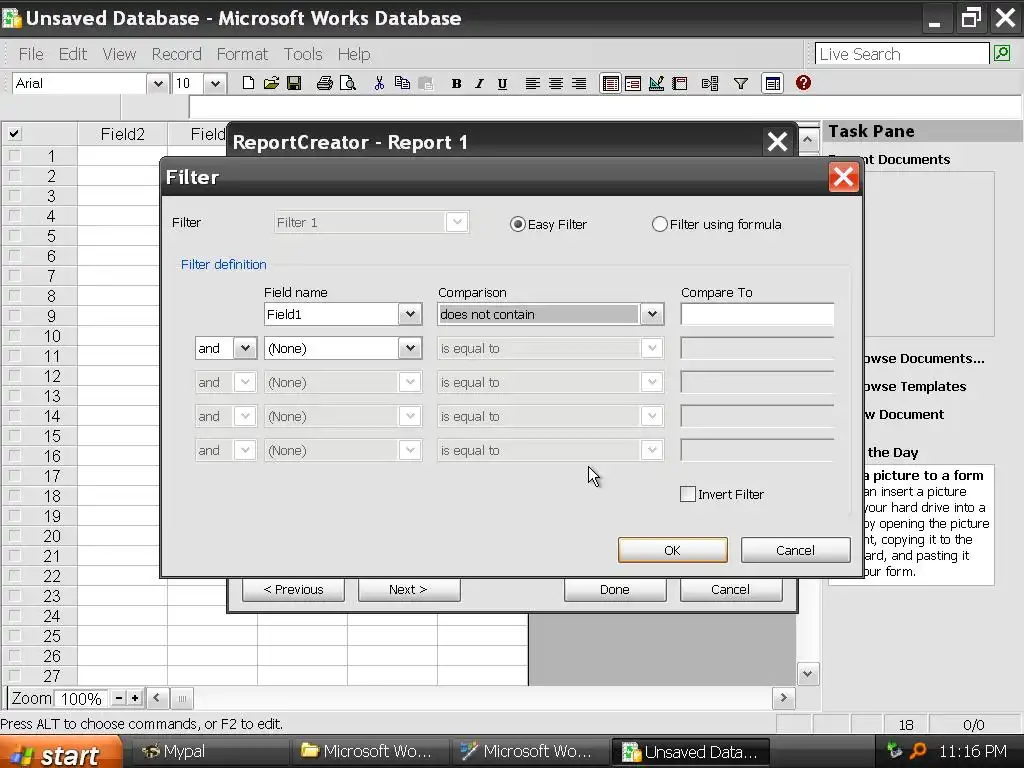The width and height of the screenshot is (1024, 768).
Task: Toggle Underline formatting
Action: pos(502,84)
